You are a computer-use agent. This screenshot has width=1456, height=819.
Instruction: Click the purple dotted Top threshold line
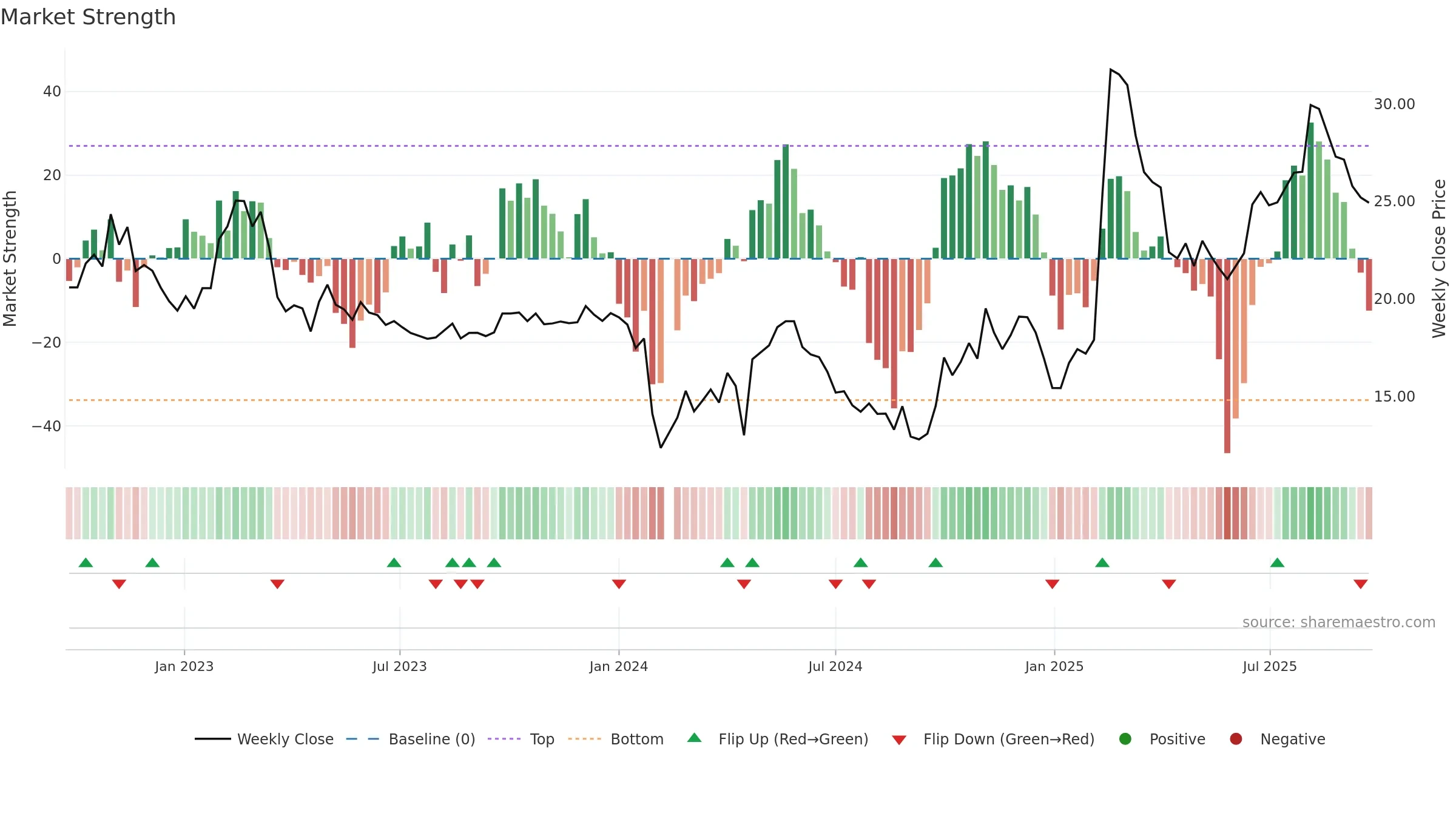pos(719,146)
